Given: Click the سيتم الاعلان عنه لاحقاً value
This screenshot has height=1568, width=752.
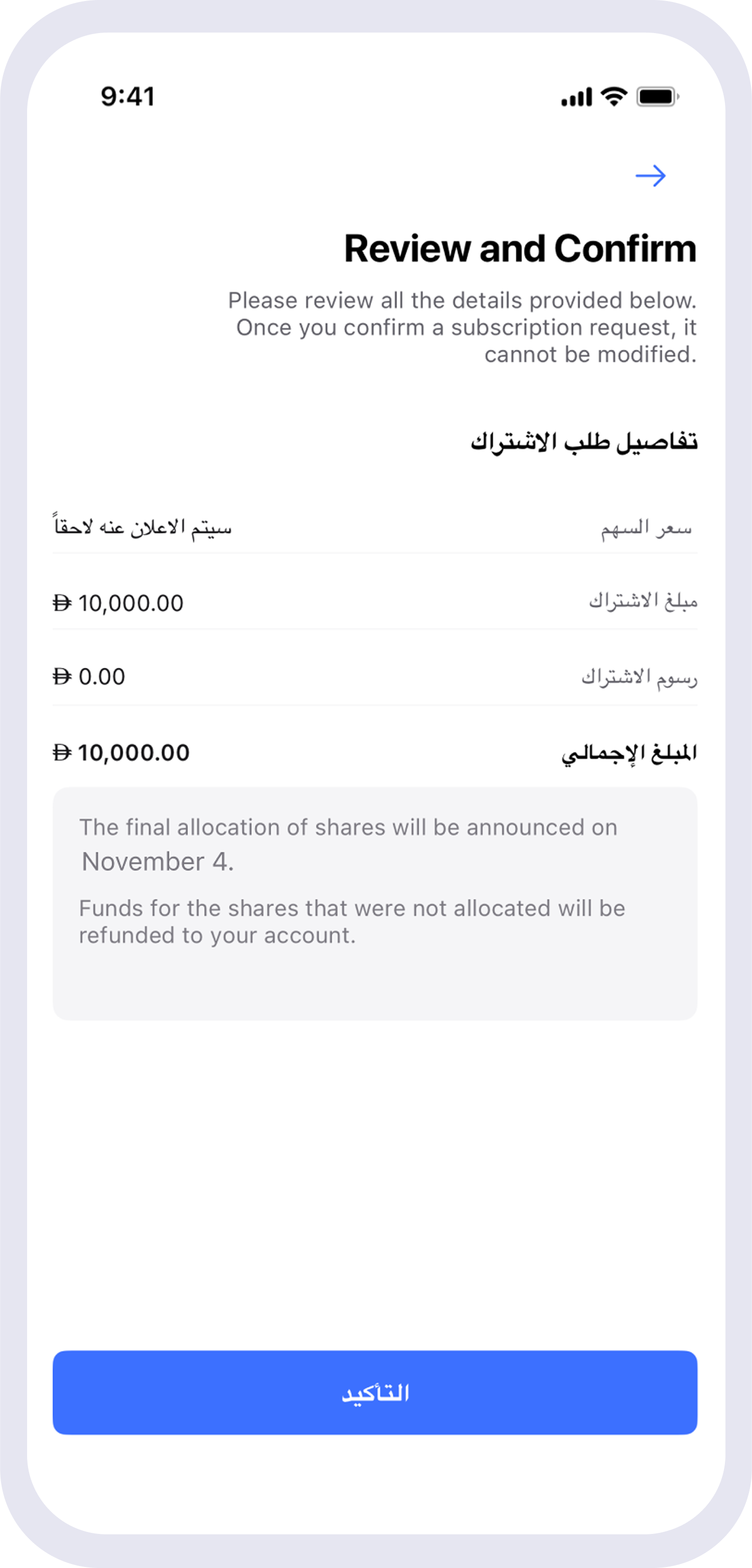Looking at the screenshot, I should pos(143,525).
